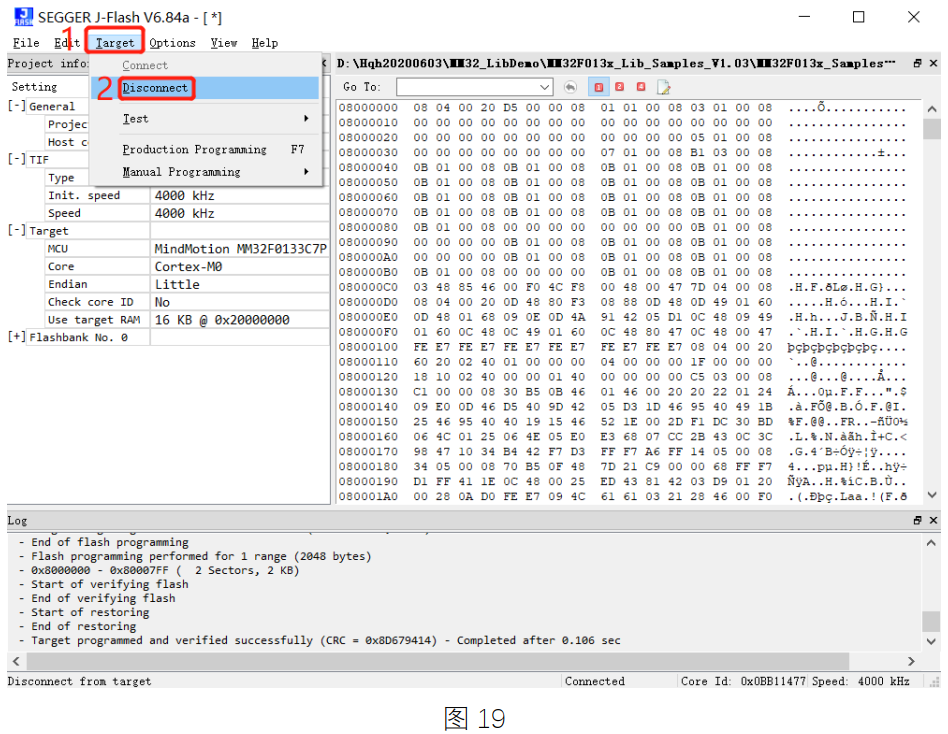Open the File menu

click(x=26, y=43)
